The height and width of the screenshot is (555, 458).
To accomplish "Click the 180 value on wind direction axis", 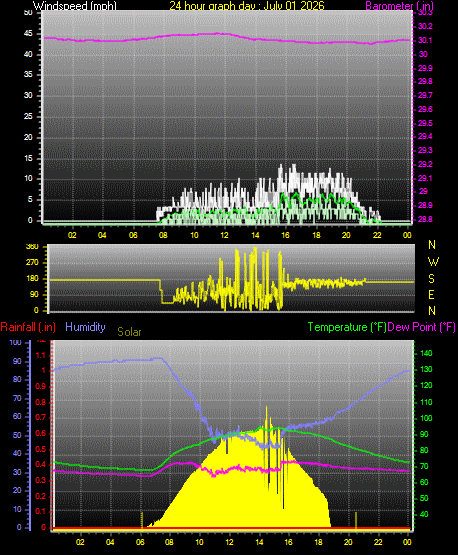I will pos(32,279).
